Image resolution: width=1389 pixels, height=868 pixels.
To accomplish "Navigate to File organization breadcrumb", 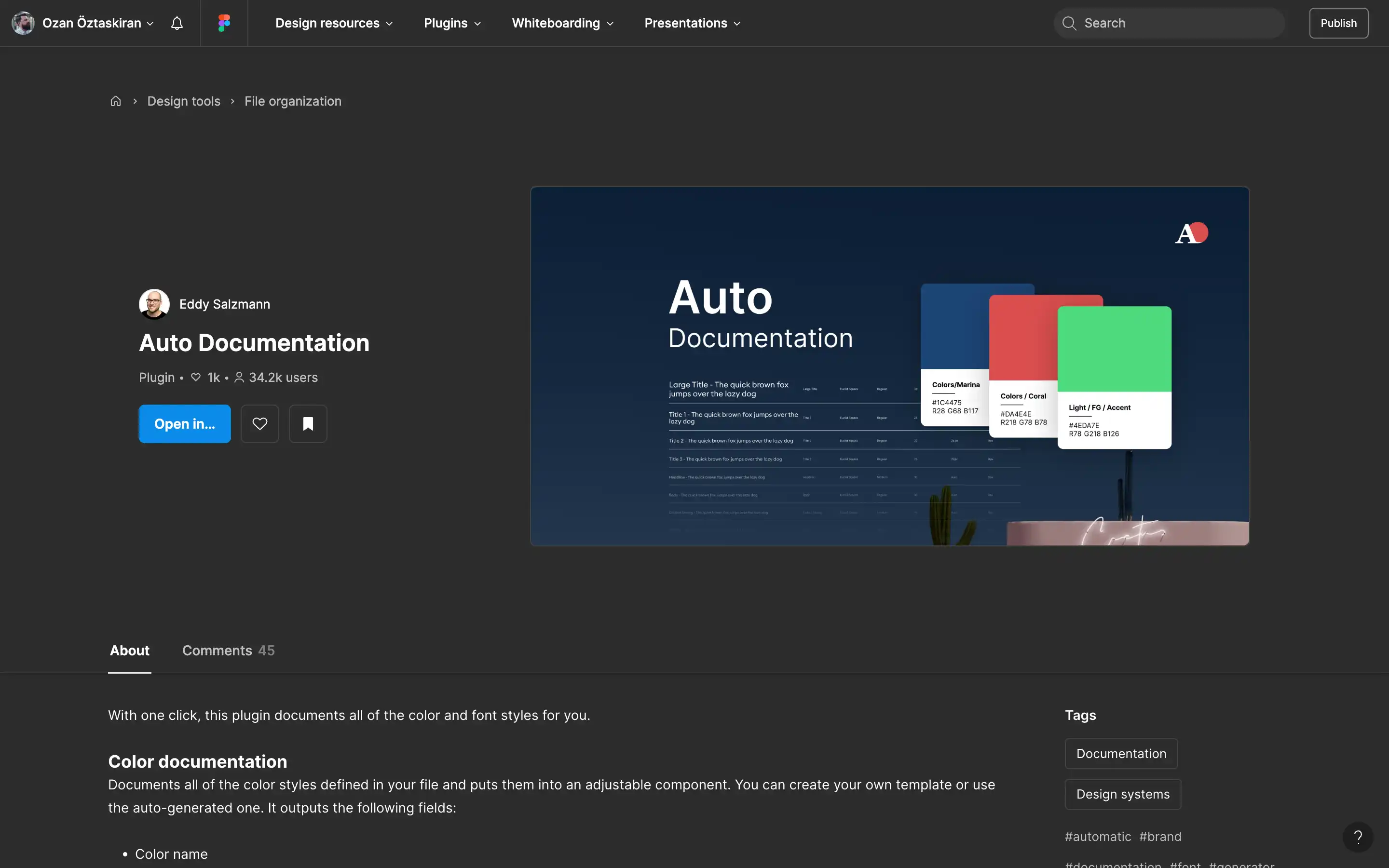I will tap(293, 101).
